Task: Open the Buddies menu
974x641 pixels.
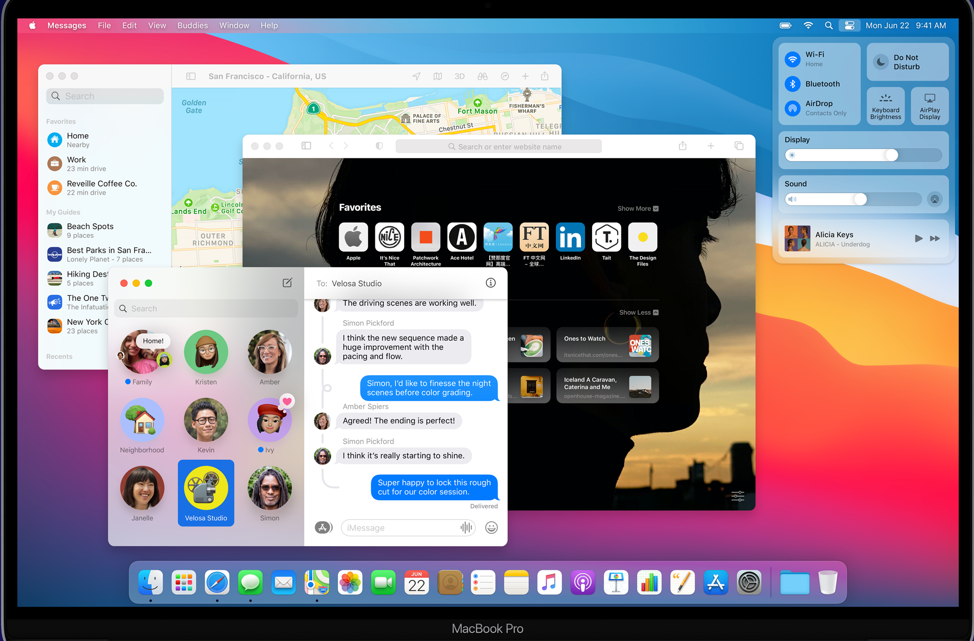Action: (x=192, y=25)
